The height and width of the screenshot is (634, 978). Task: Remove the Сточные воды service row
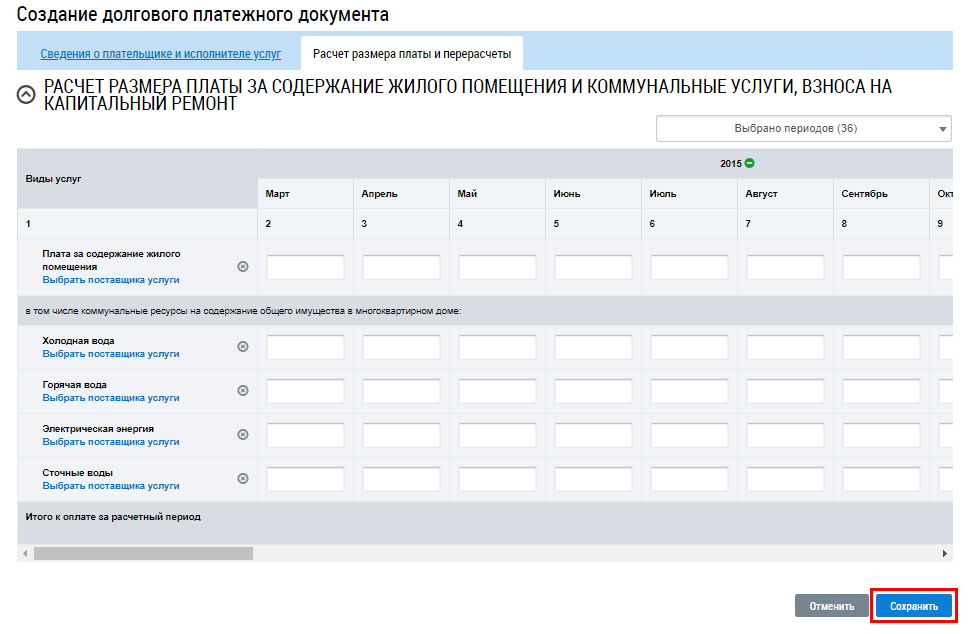click(243, 479)
